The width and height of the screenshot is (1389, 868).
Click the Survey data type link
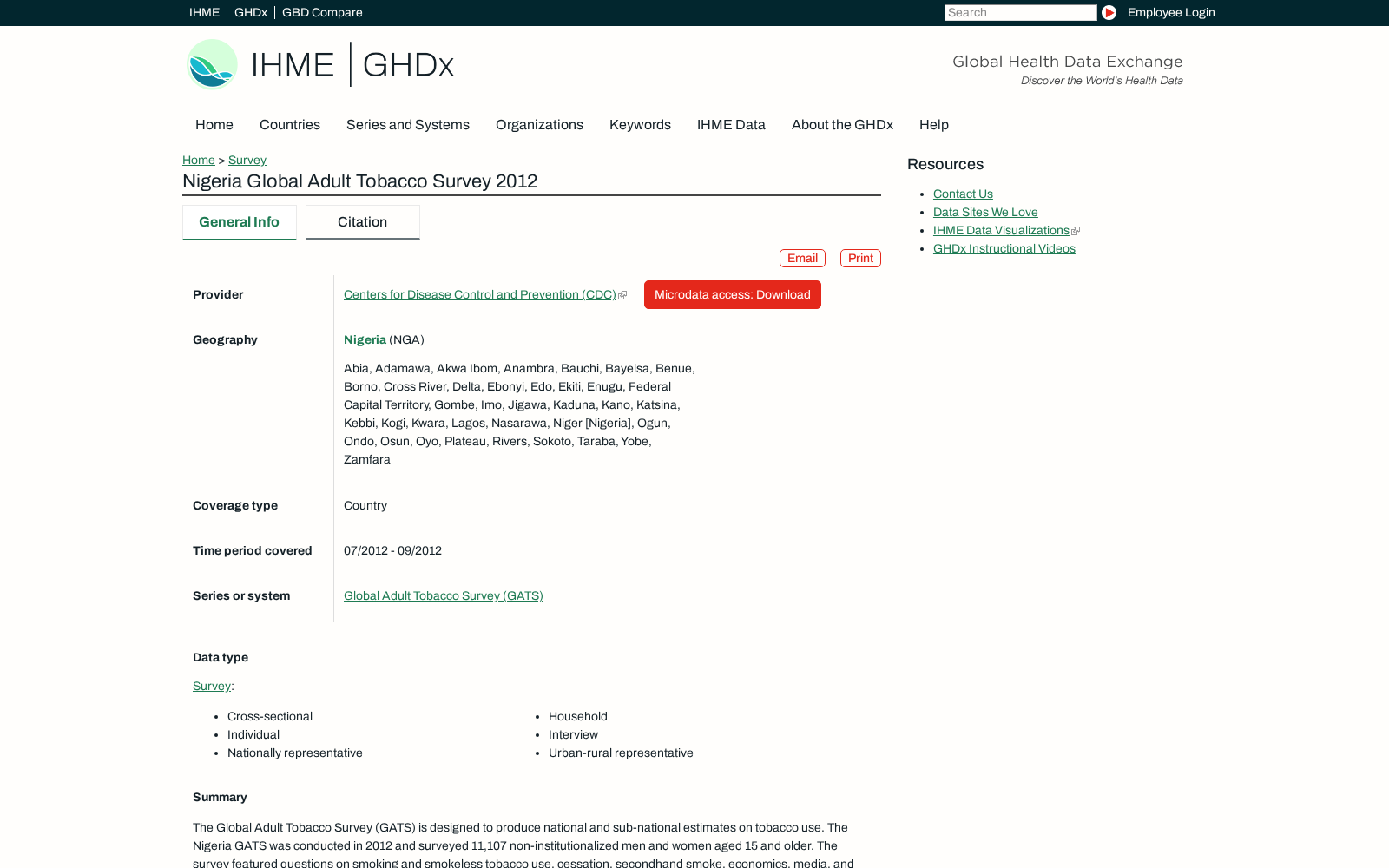[x=212, y=687]
